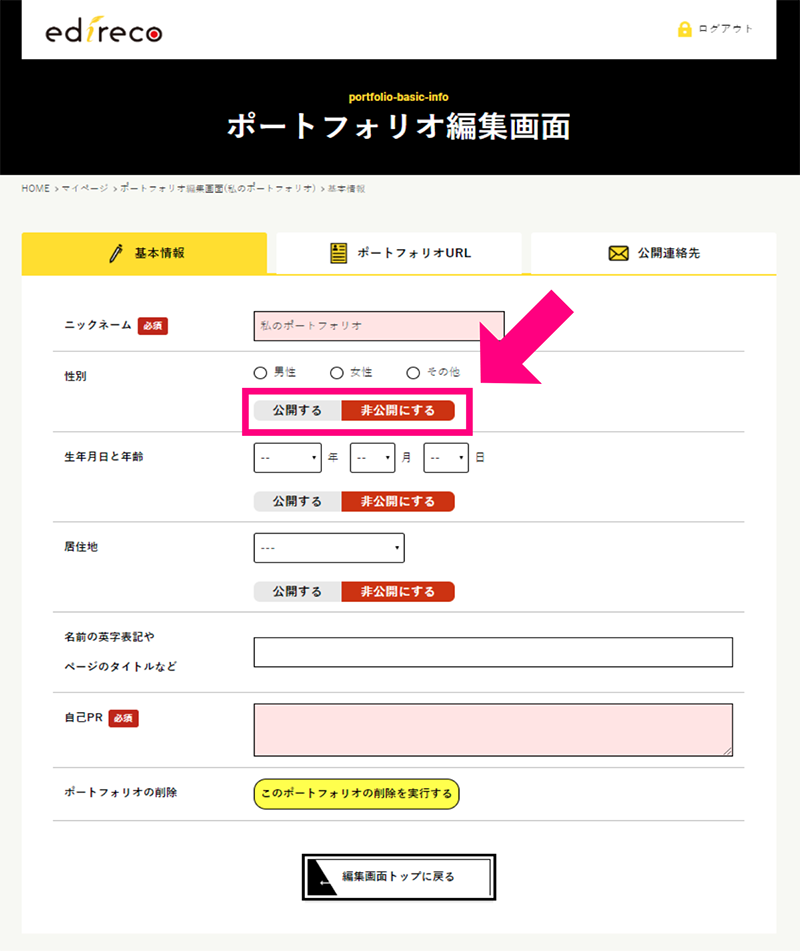Open the birth month dropdown
This screenshot has width=800, height=951.
click(x=372, y=457)
